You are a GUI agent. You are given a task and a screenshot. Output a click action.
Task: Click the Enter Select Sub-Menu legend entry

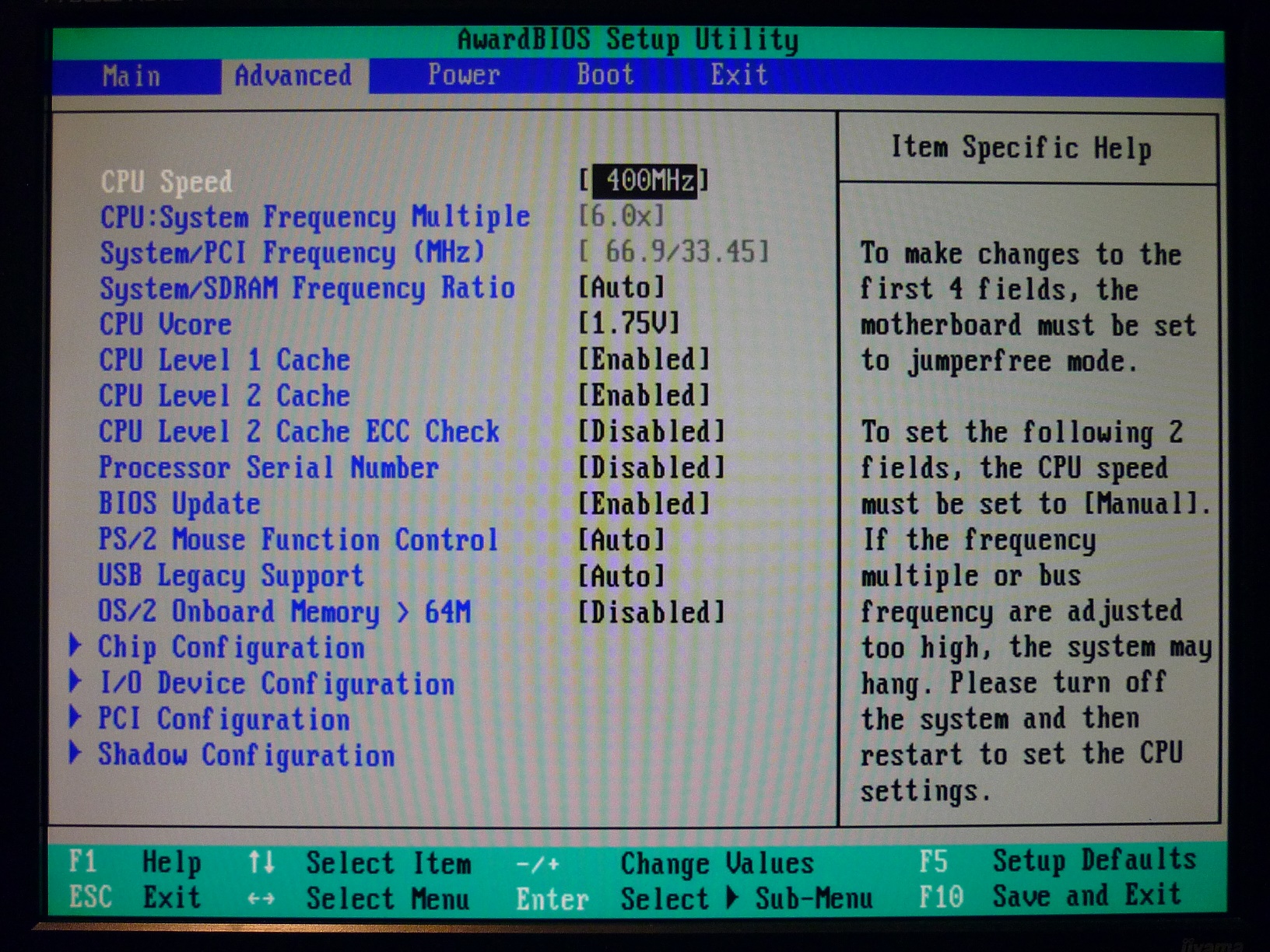click(x=694, y=899)
